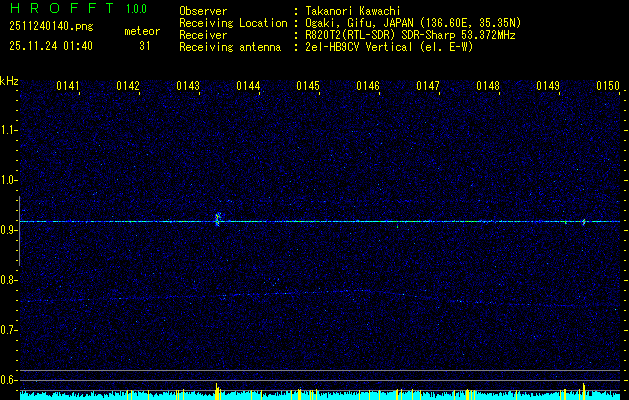Click the Receiving Location label
This screenshot has height=400, width=629.
233,23
